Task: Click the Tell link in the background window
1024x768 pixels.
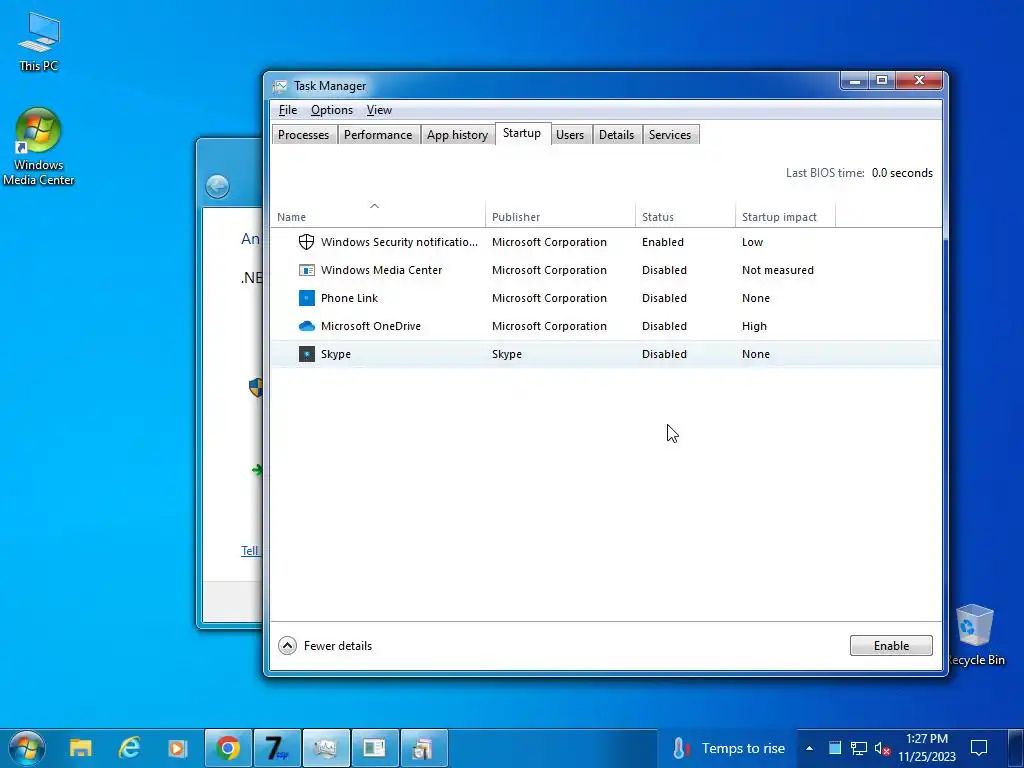Action: [x=249, y=551]
